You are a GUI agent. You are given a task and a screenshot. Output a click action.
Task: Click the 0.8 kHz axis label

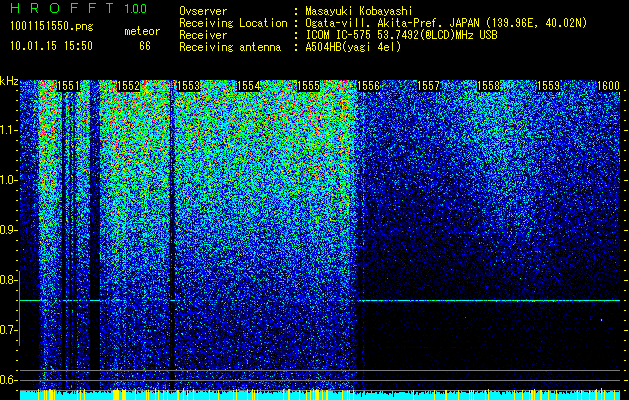pyautogui.click(x=9, y=280)
